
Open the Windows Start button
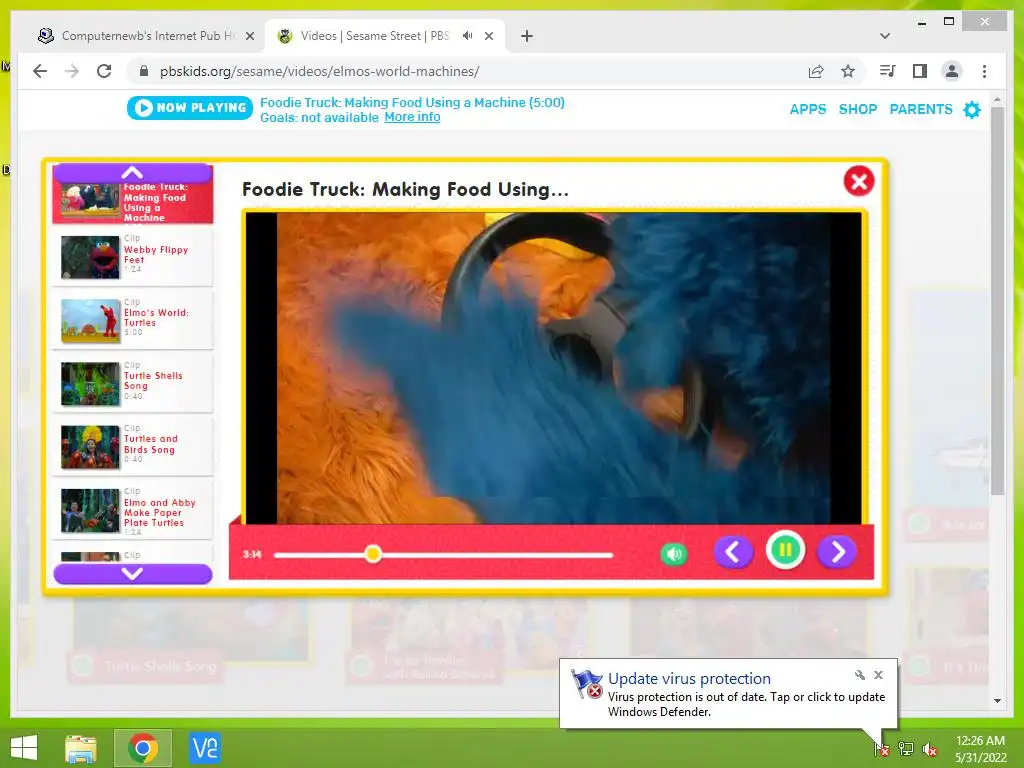[24, 748]
